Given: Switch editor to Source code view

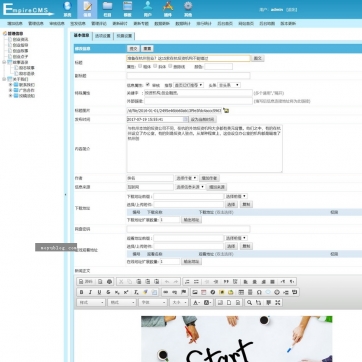Looking at the screenshot, I should [85, 282].
